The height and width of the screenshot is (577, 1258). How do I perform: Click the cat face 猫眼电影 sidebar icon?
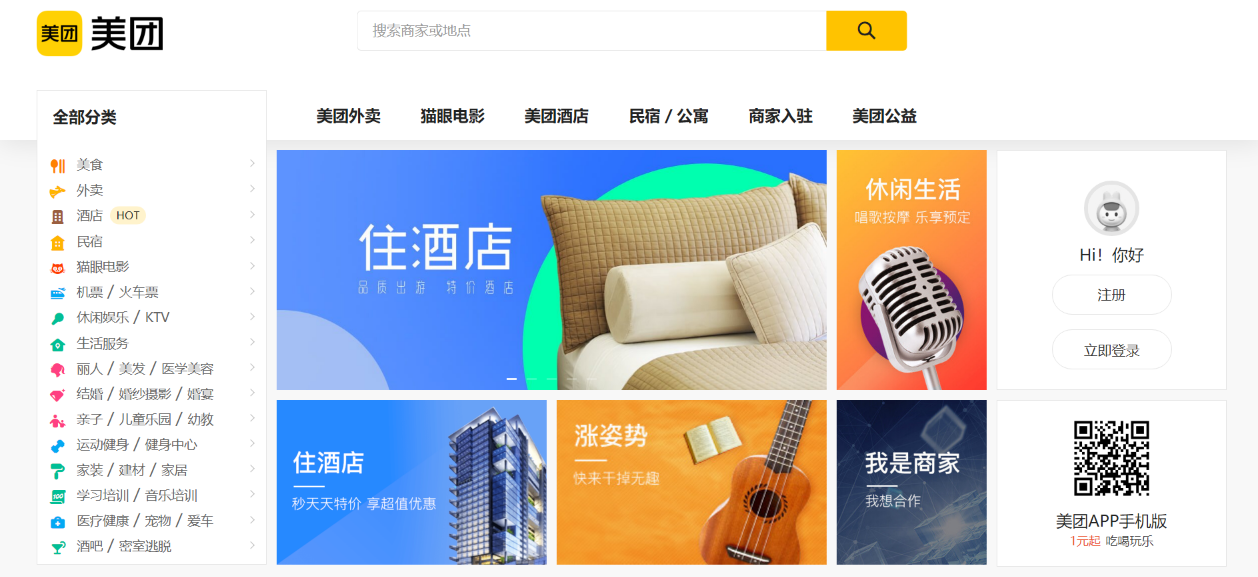pos(57,267)
